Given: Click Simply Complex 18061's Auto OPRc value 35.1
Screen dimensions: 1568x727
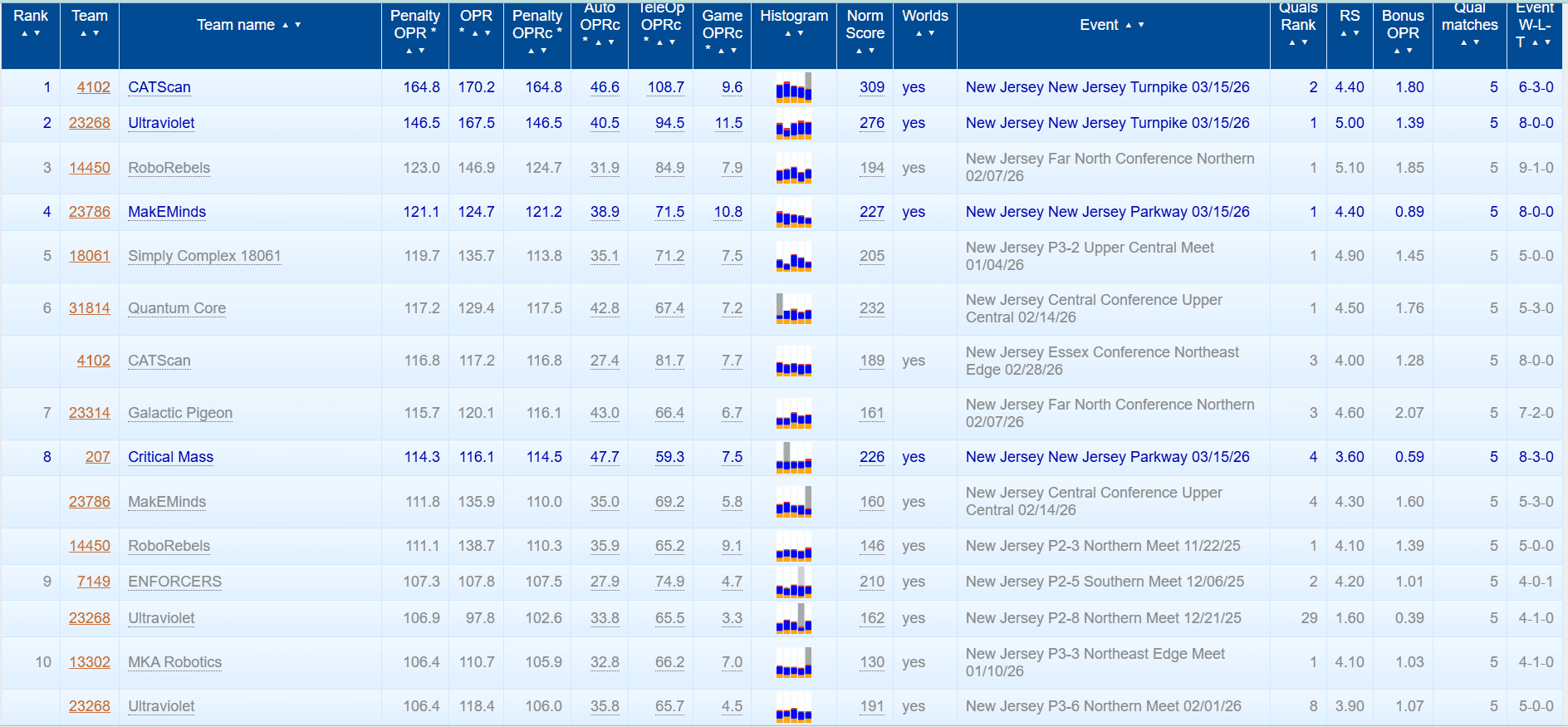Looking at the screenshot, I should click(604, 256).
